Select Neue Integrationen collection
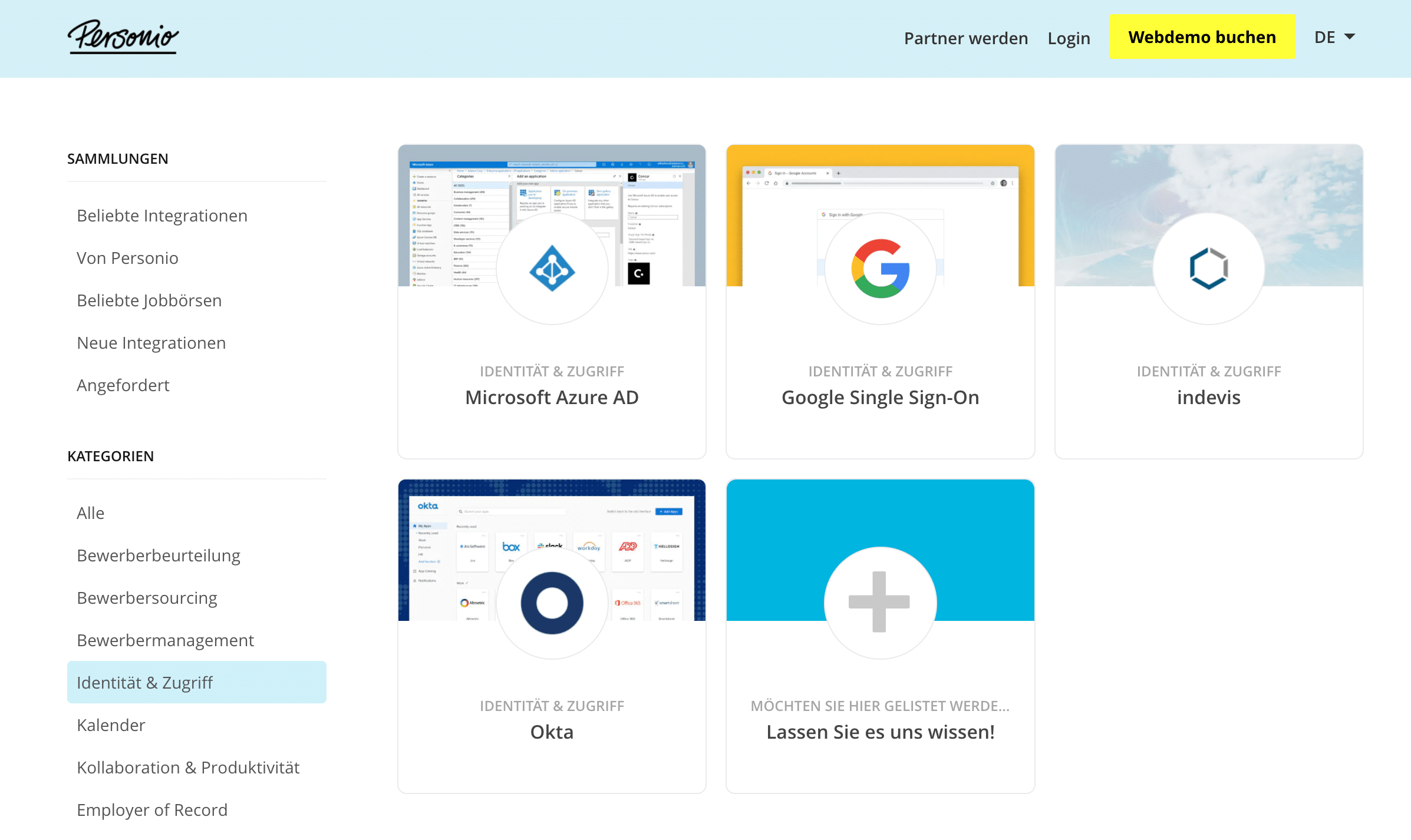The width and height of the screenshot is (1411, 840). coord(151,343)
